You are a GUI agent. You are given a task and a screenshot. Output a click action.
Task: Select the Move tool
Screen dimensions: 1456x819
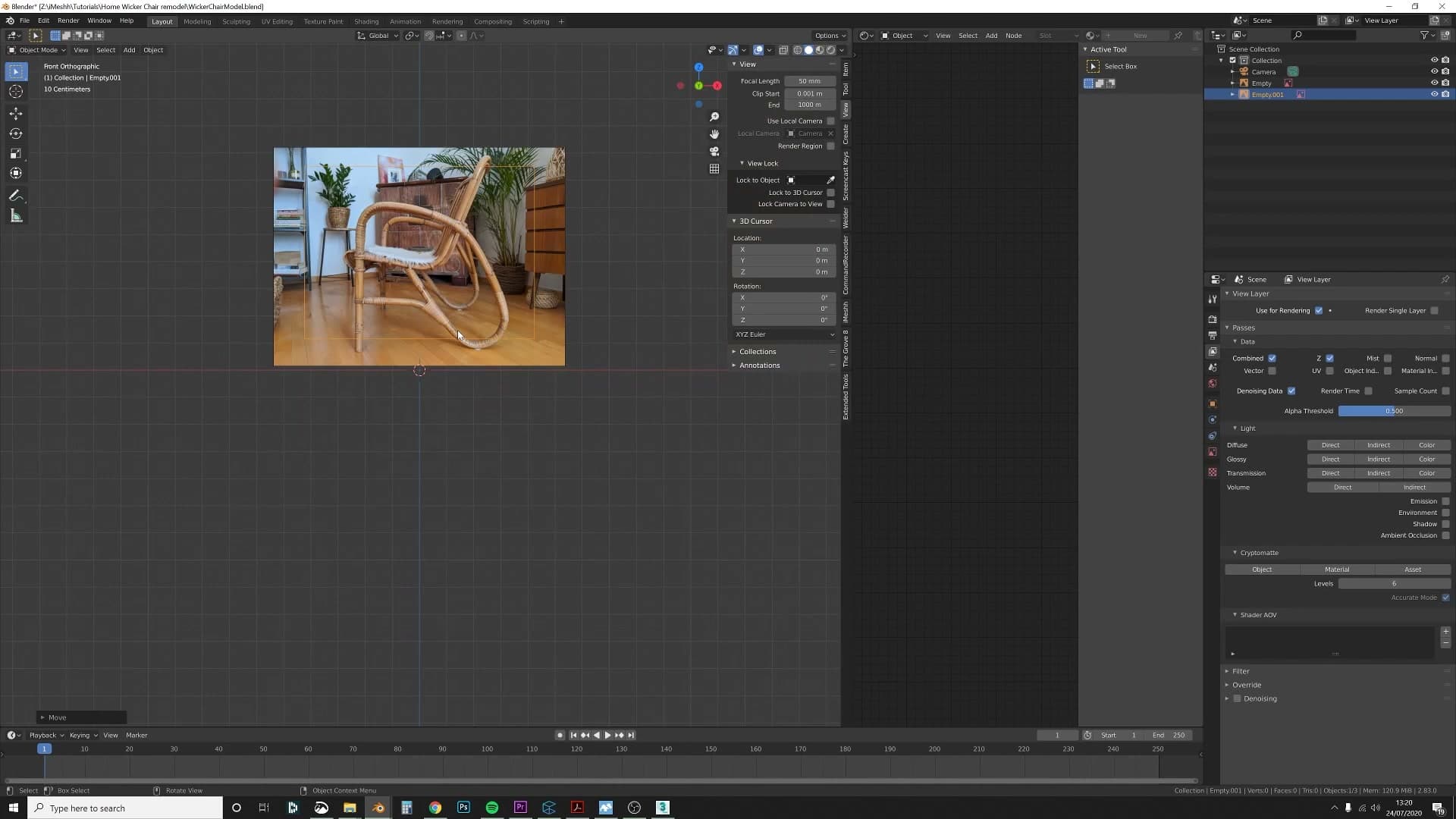(16, 114)
